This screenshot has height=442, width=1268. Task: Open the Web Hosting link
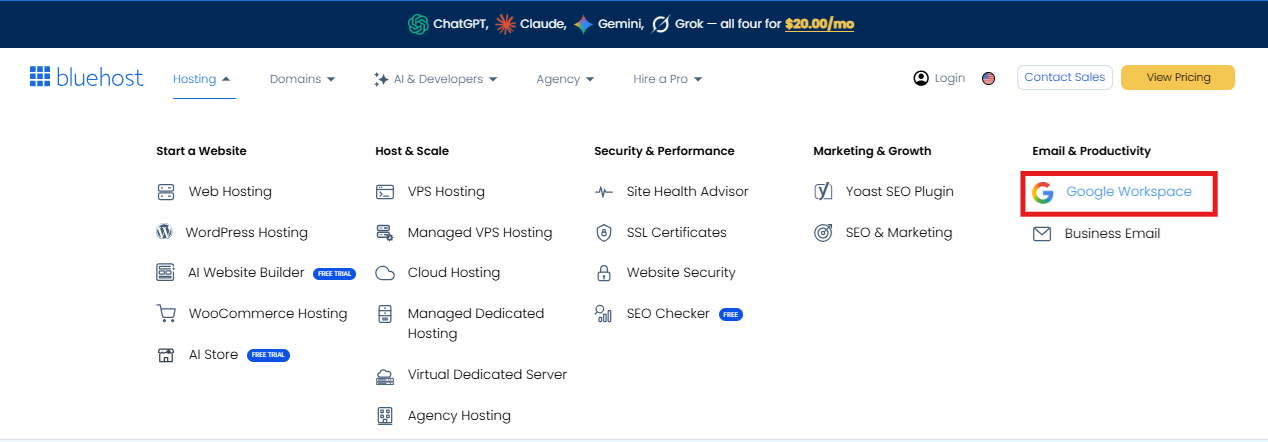[x=230, y=192]
